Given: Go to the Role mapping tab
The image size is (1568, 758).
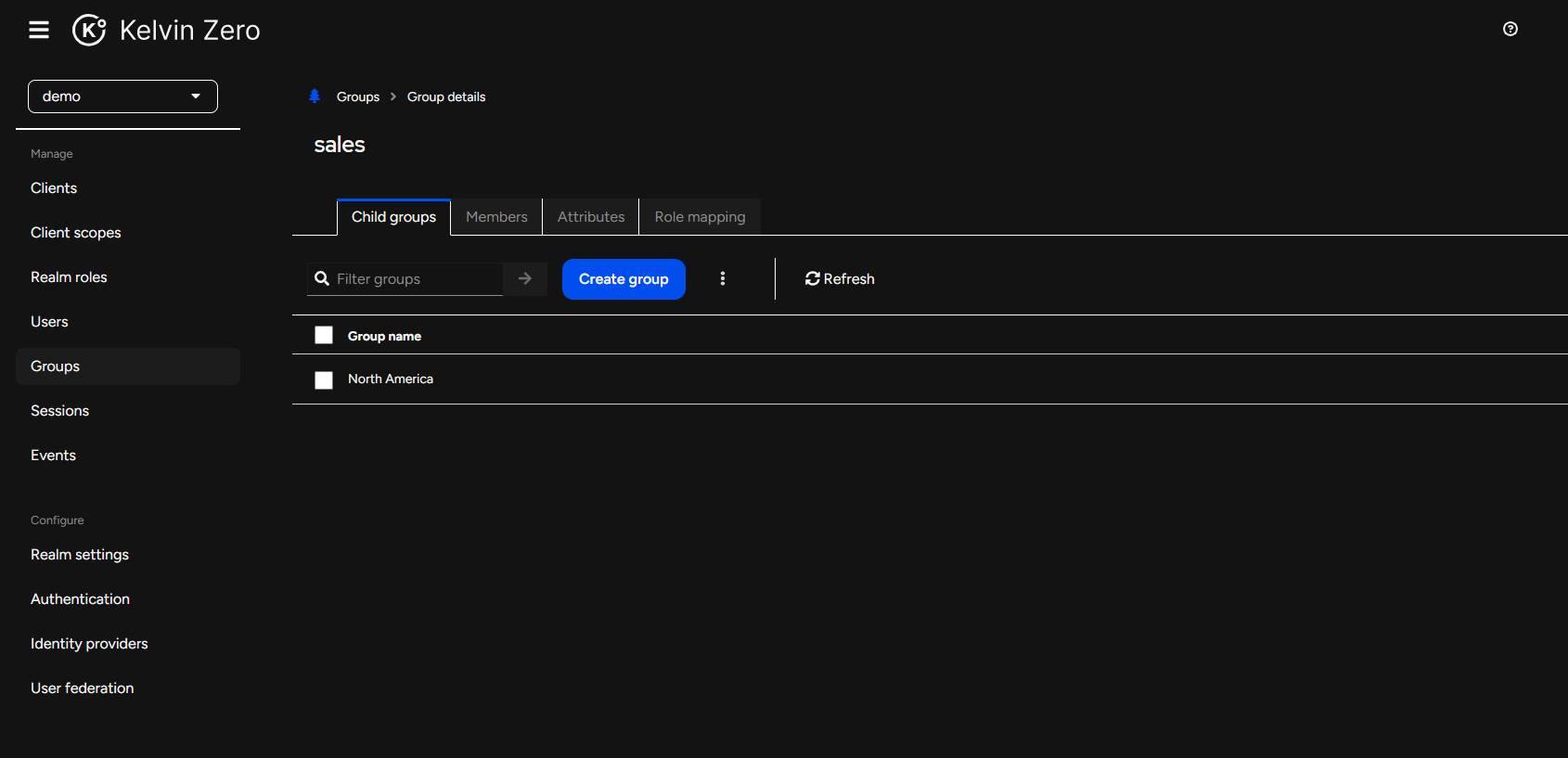Looking at the screenshot, I should pos(700,217).
